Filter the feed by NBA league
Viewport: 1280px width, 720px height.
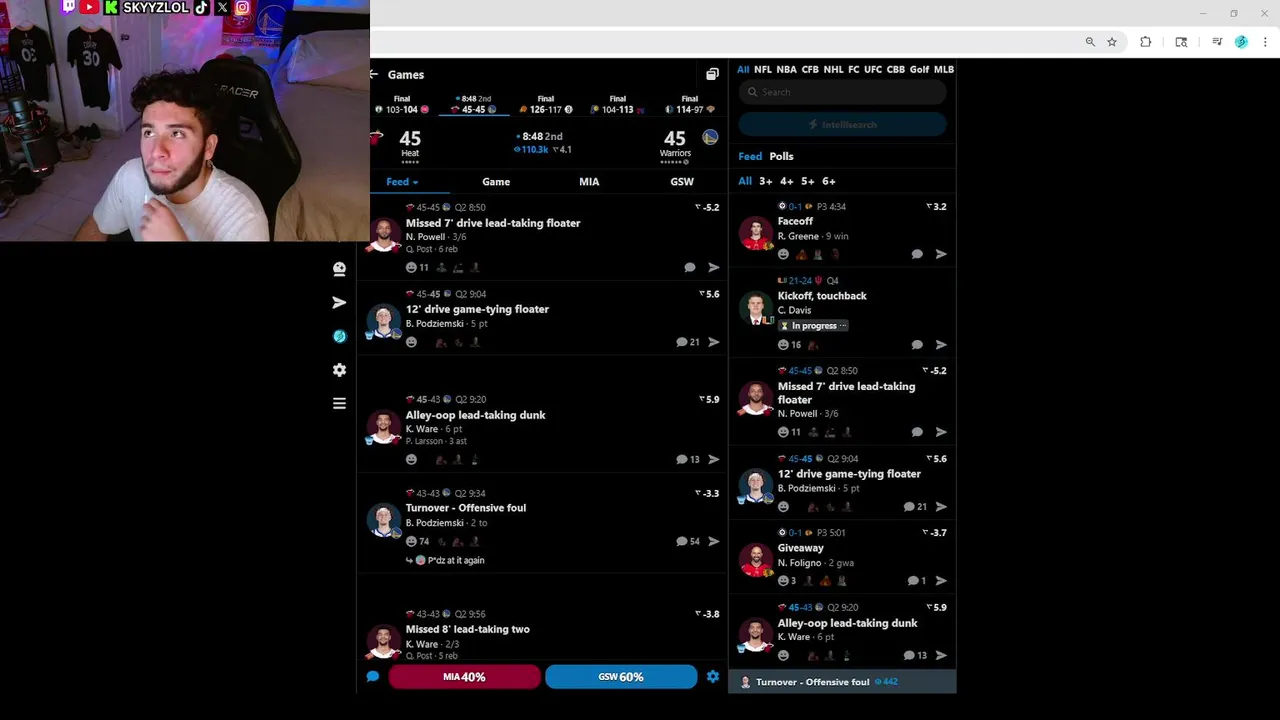tap(787, 70)
